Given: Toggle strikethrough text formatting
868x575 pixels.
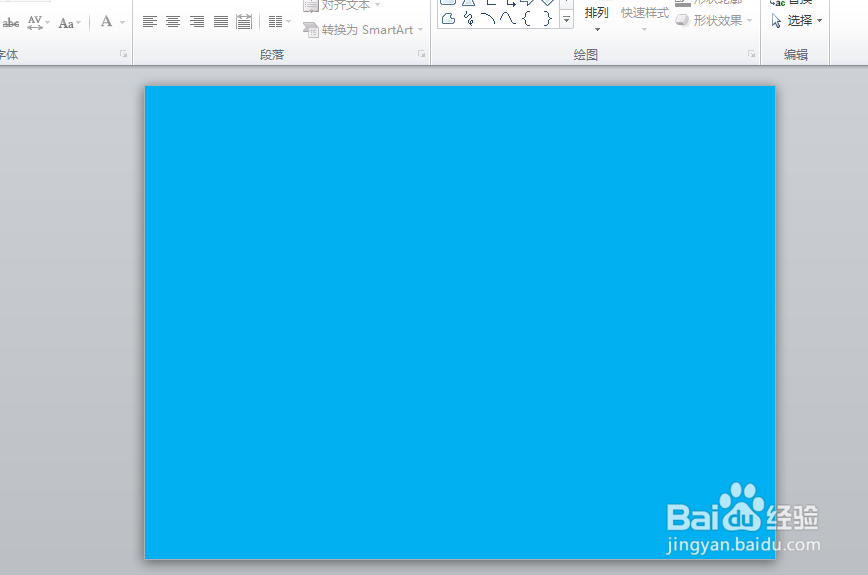Looking at the screenshot, I should point(11,23).
